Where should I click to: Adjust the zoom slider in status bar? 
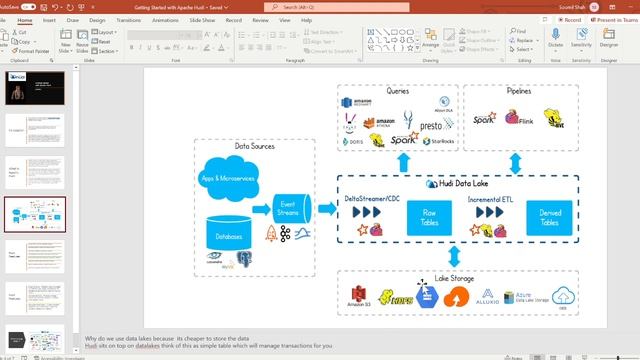(x=618, y=358)
